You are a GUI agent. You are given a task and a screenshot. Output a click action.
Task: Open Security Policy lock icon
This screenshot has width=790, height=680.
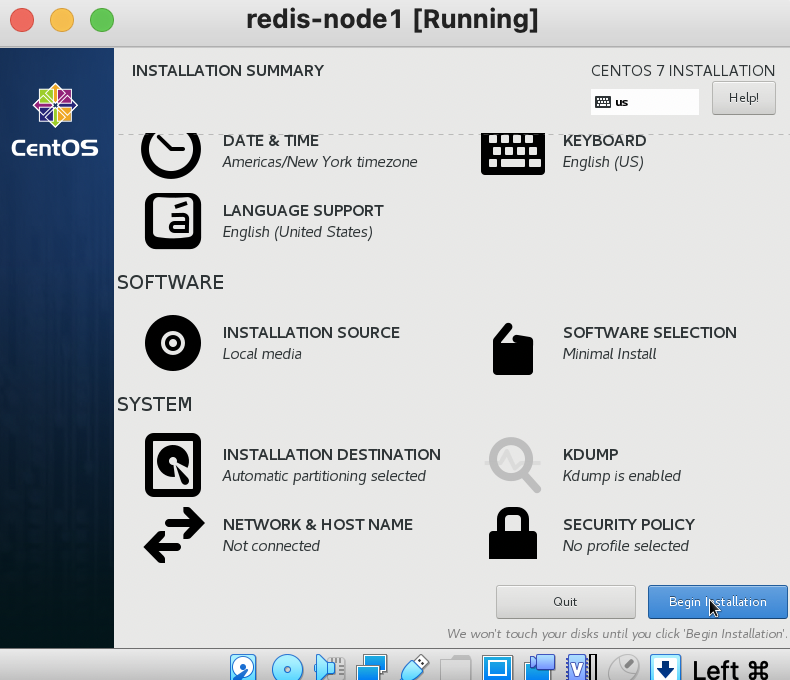512,533
